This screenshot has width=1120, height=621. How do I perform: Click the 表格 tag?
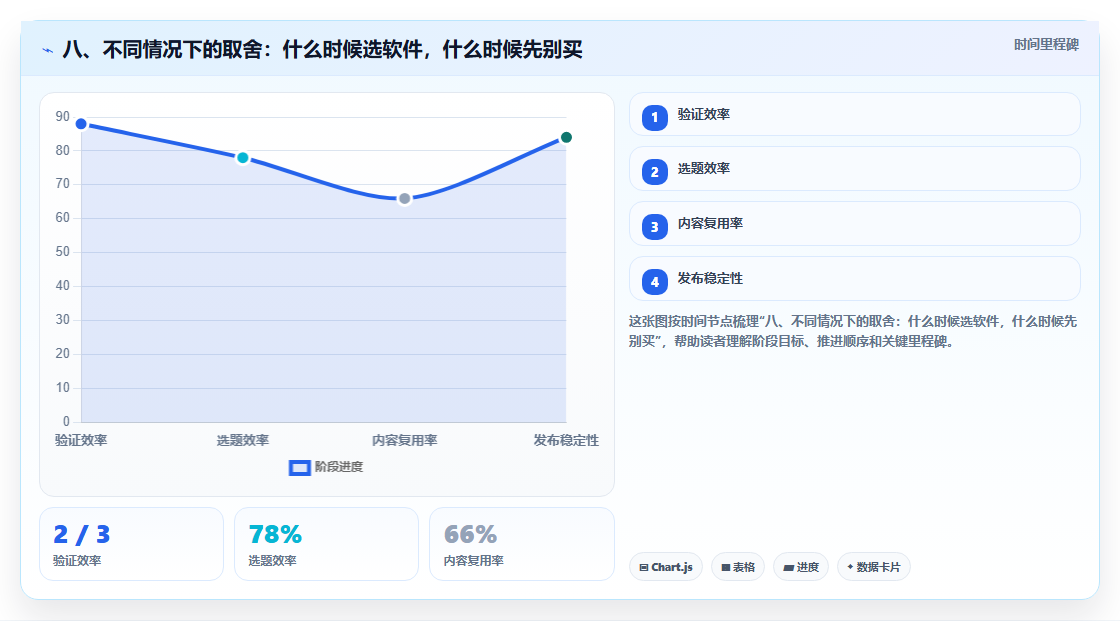(738, 567)
